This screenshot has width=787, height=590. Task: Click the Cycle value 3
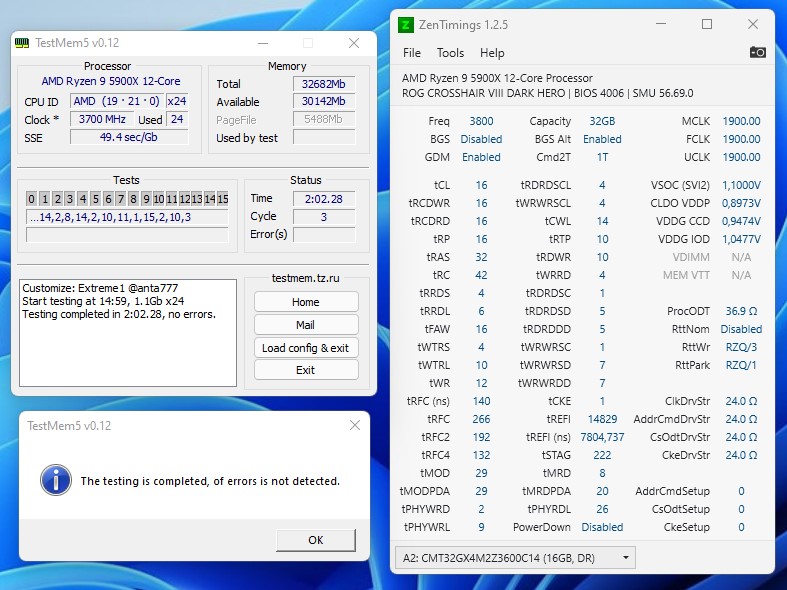tap(324, 217)
